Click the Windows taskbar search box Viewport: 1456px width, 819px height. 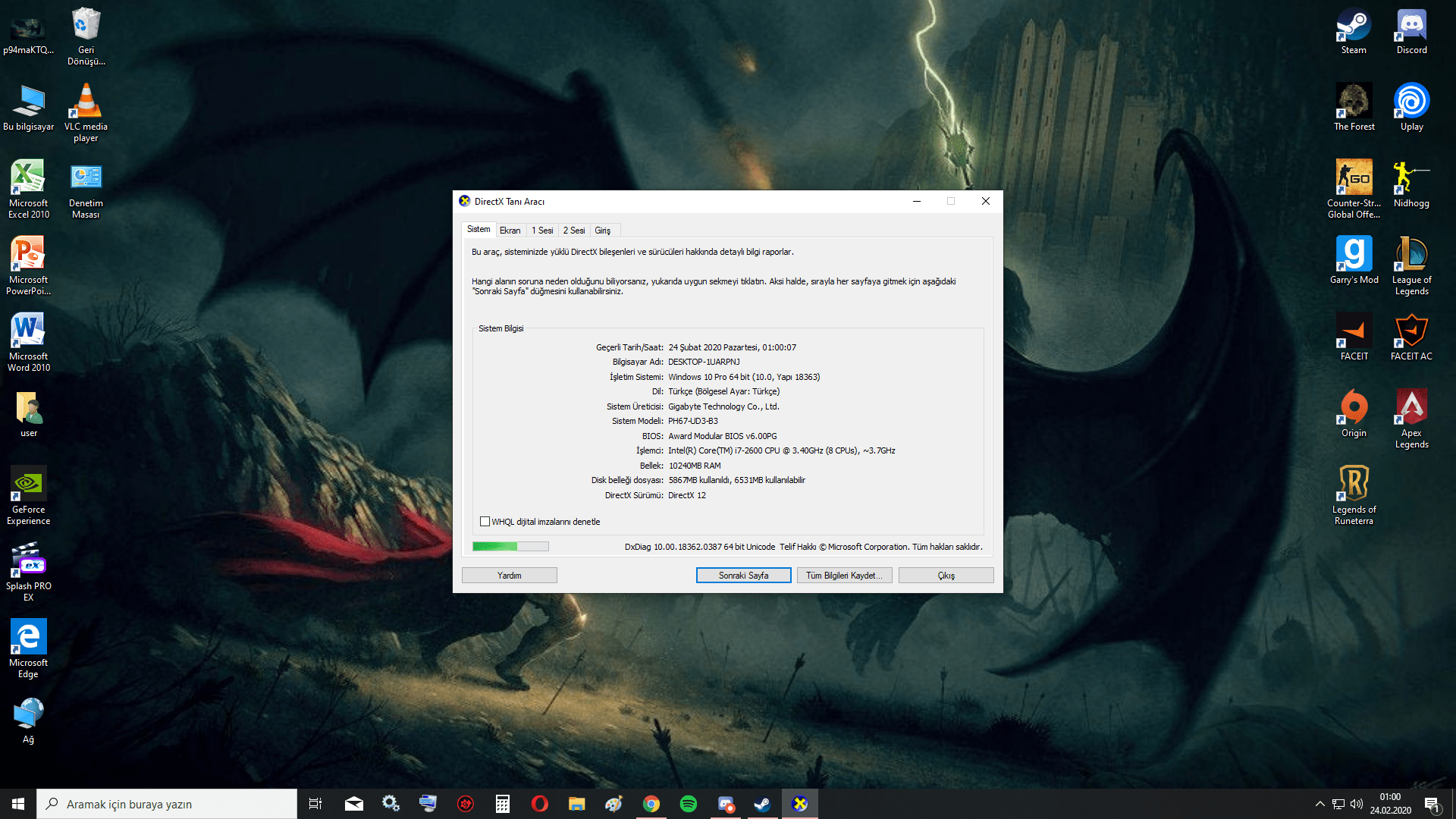coord(167,804)
